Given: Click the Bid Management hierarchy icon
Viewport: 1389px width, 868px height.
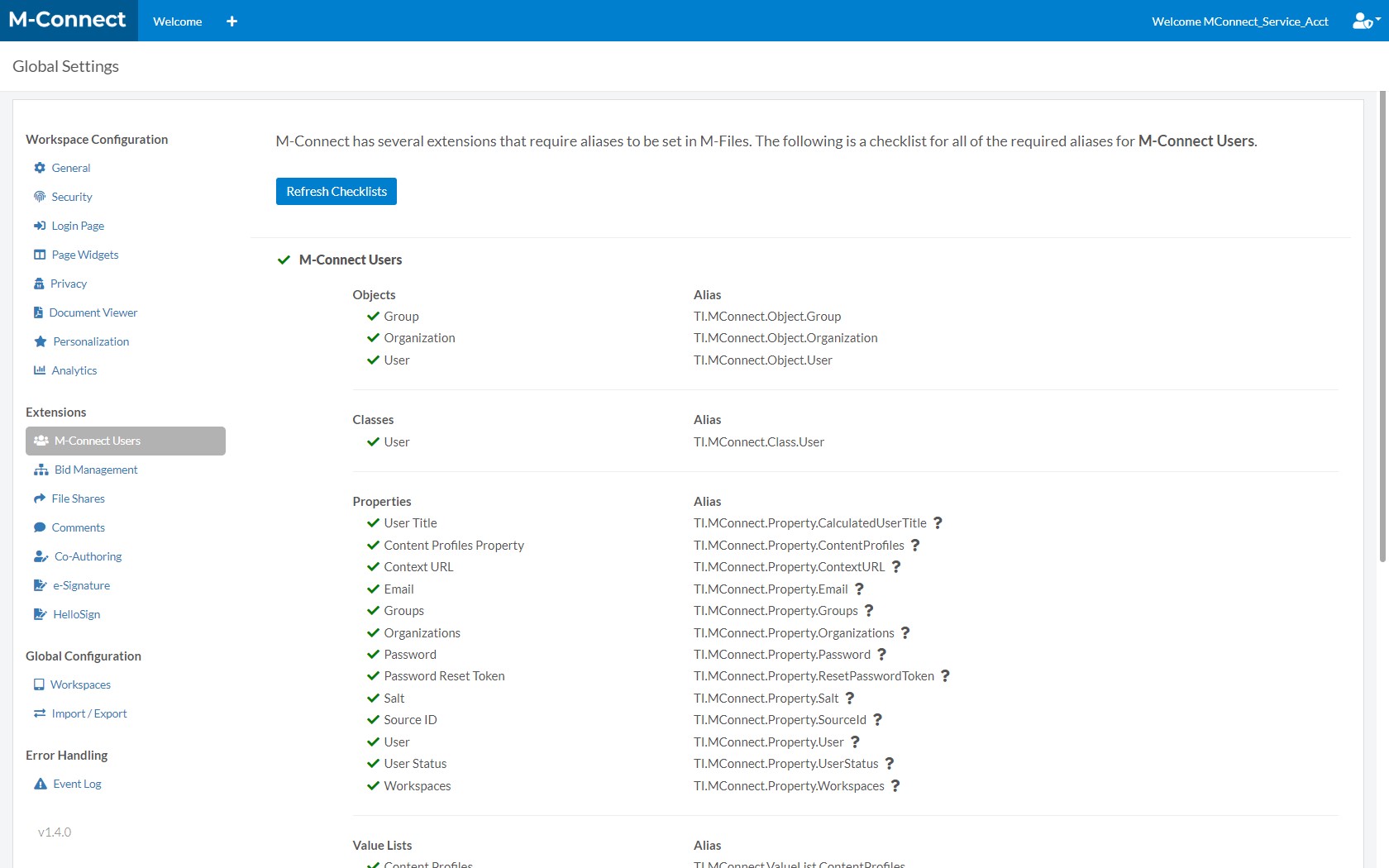Looking at the screenshot, I should 41,470.
